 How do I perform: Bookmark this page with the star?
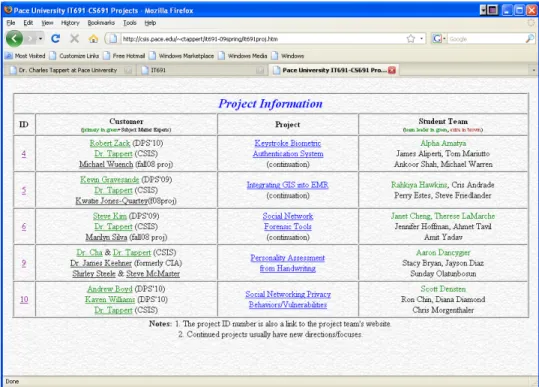[411, 38]
